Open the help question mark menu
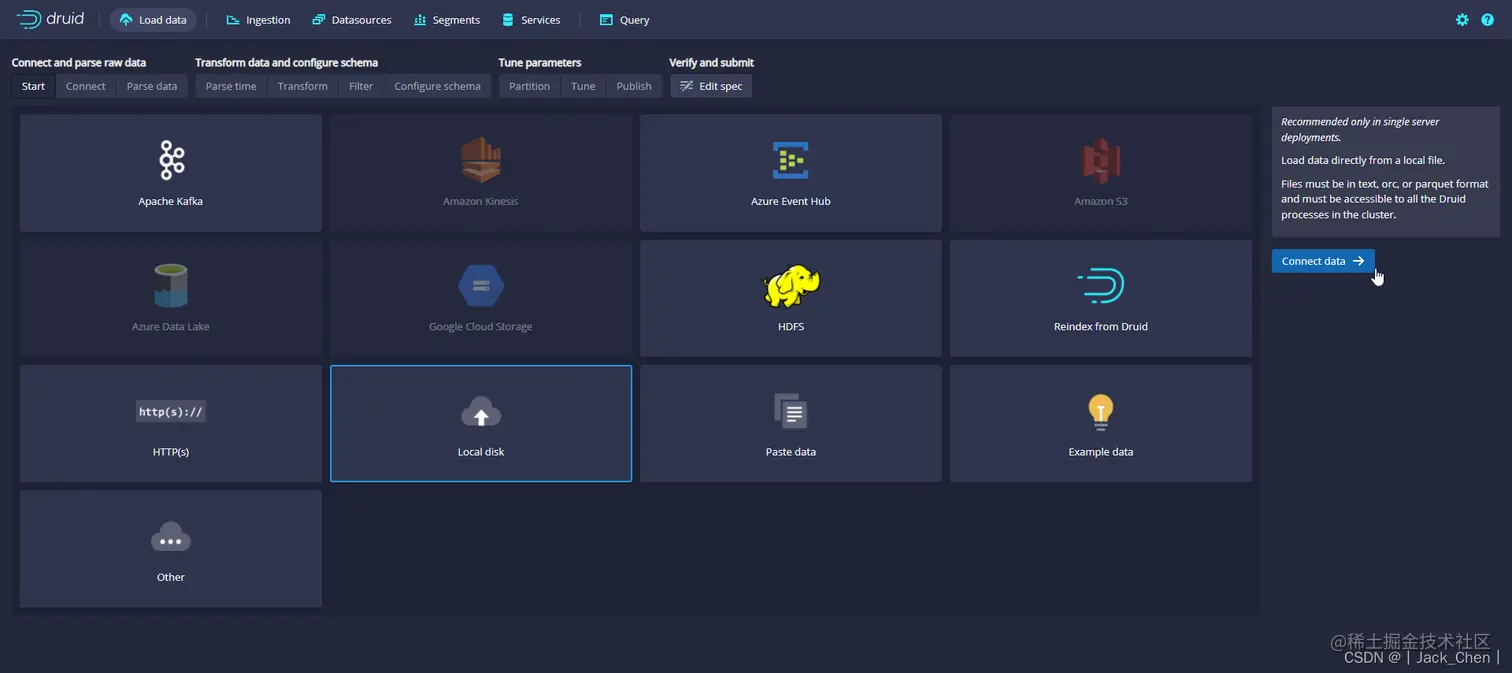The width and height of the screenshot is (1512, 673). pos(1488,20)
